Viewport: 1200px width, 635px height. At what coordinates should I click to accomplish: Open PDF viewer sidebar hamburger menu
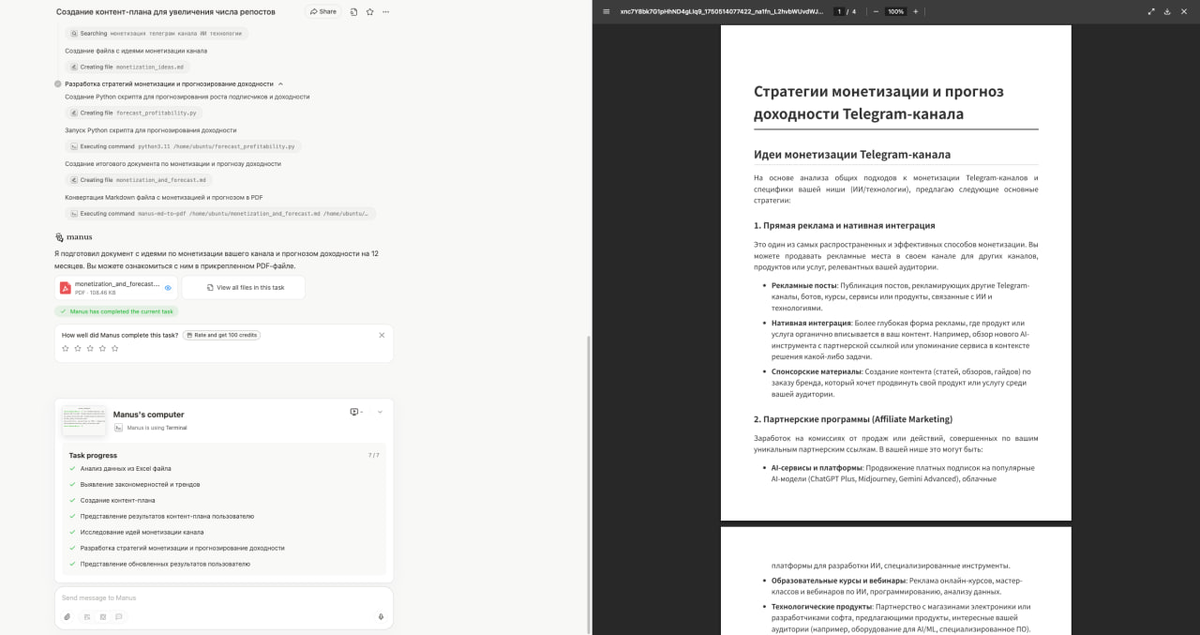coord(606,12)
